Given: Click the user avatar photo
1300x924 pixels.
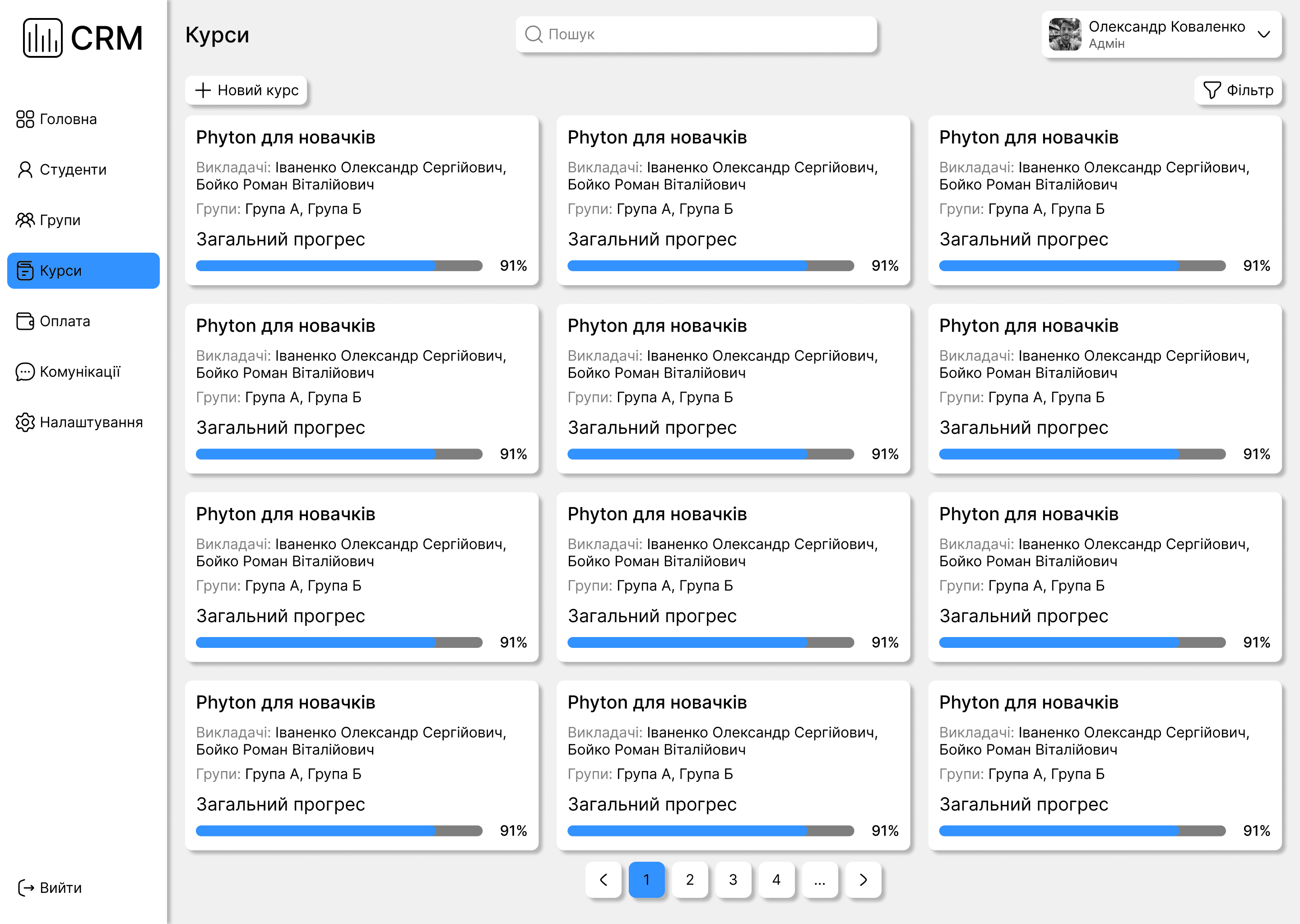Looking at the screenshot, I should pyautogui.click(x=1064, y=34).
